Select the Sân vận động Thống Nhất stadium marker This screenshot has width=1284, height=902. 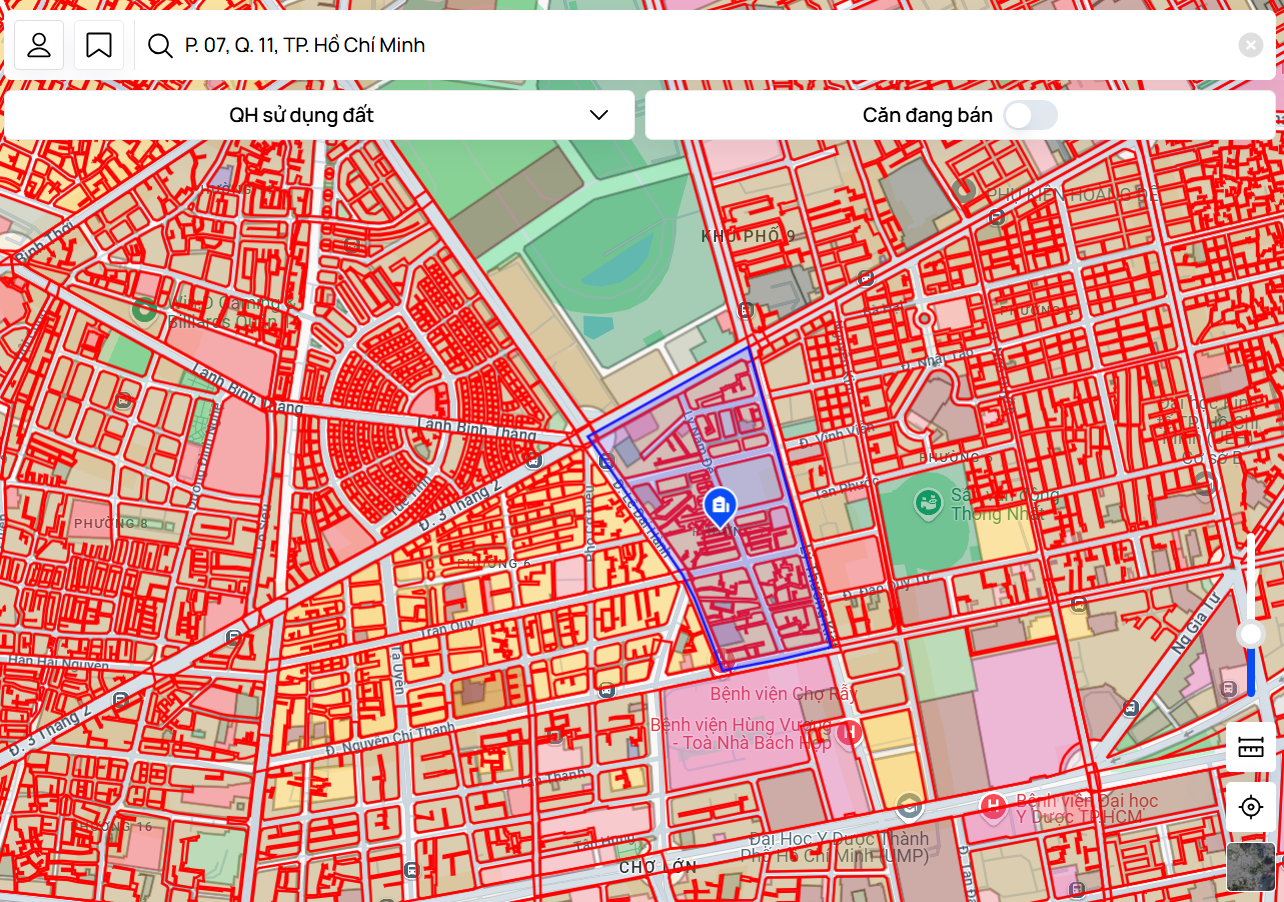927,503
